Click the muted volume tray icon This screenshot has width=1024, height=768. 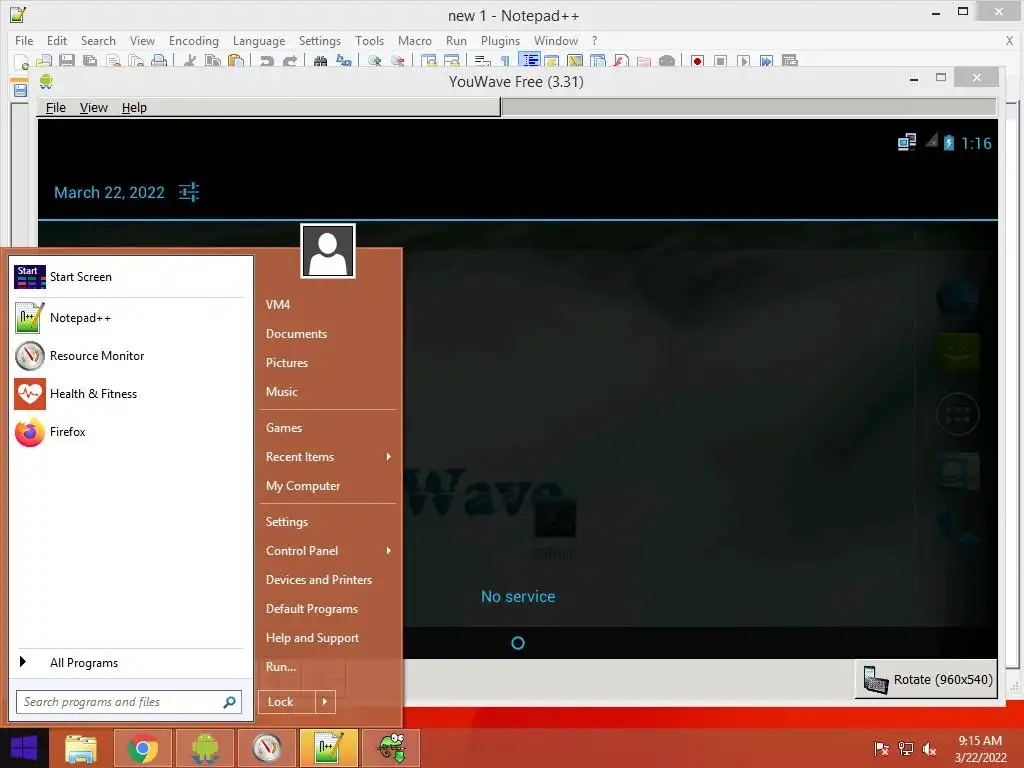(x=929, y=749)
